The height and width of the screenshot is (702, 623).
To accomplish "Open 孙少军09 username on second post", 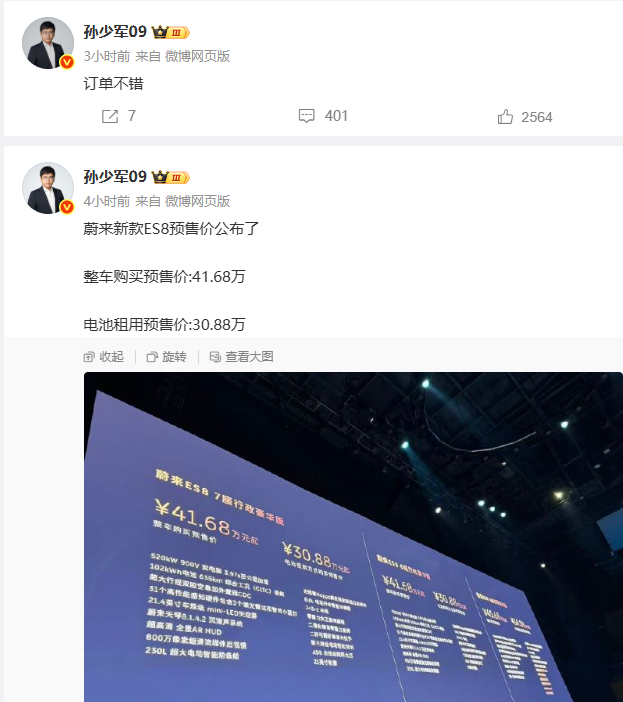I will pos(115,177).
